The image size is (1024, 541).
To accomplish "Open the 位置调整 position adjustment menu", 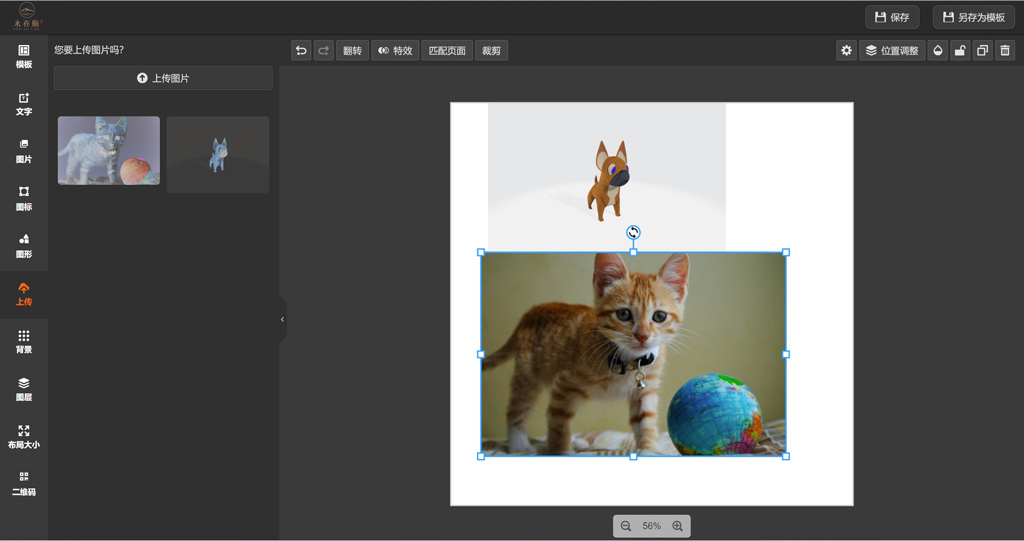I will [892, 50].
